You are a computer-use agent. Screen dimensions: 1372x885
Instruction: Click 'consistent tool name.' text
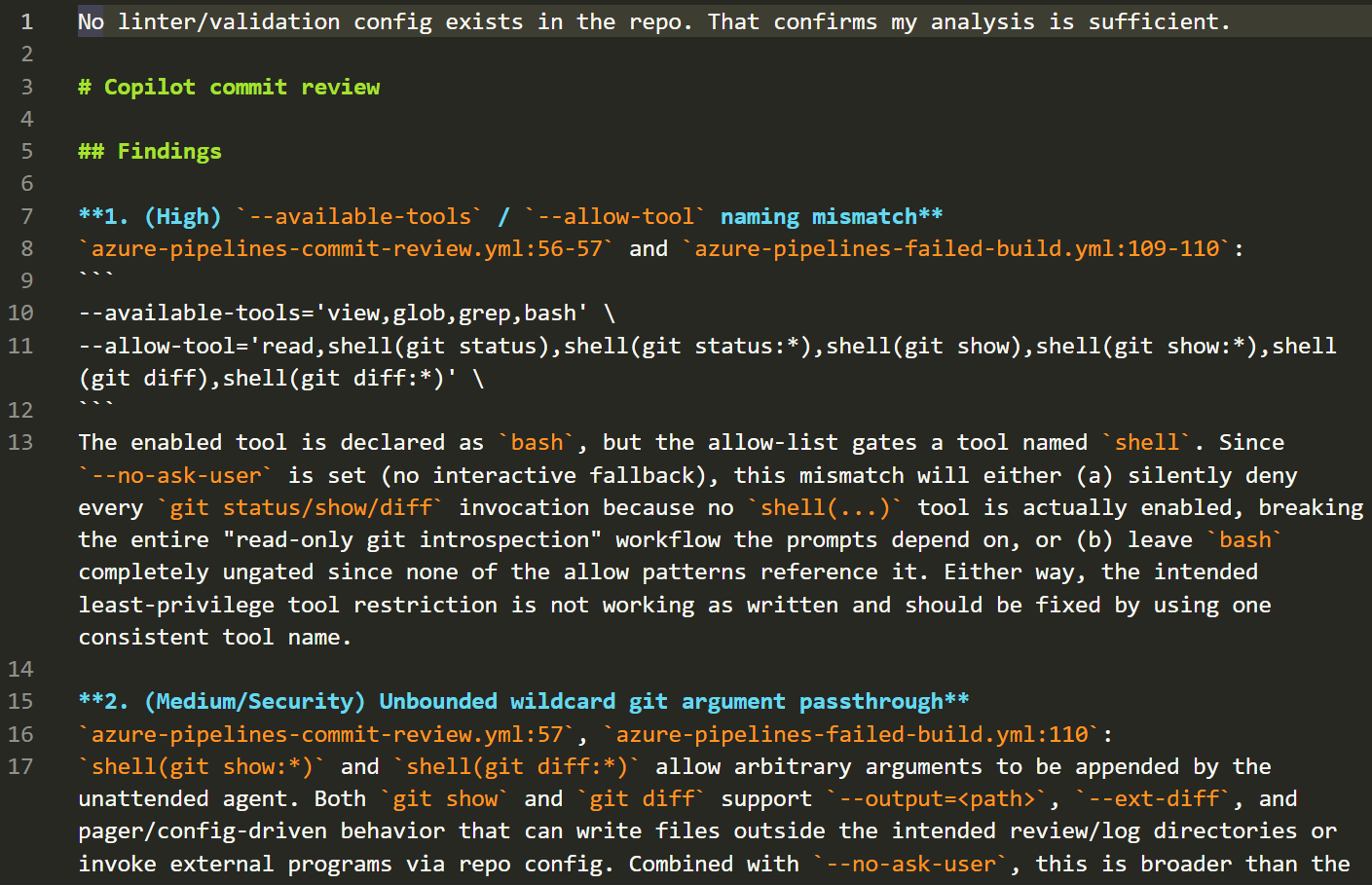click(x=215, y=637)
